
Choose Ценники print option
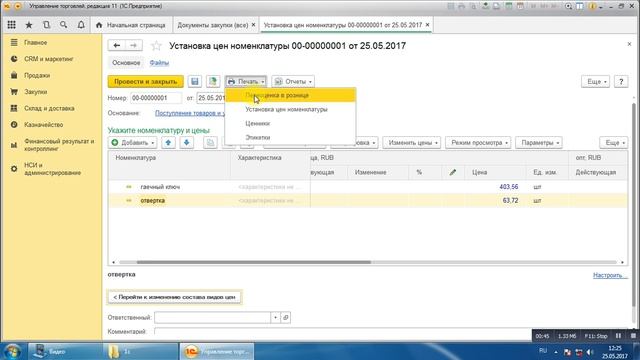point(291,123)
